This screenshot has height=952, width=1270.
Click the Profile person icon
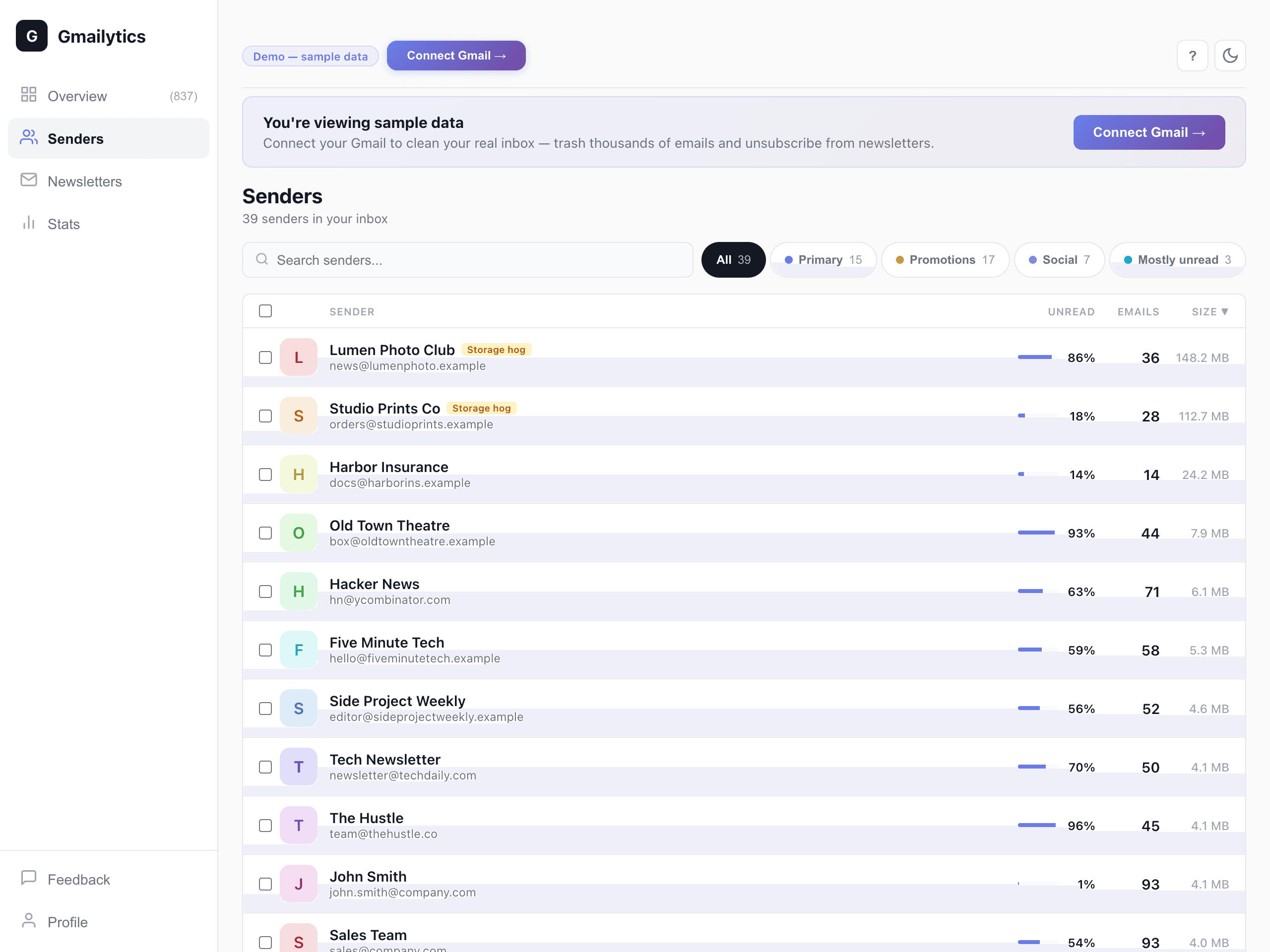pyautogui.click(x=29, y=920)
